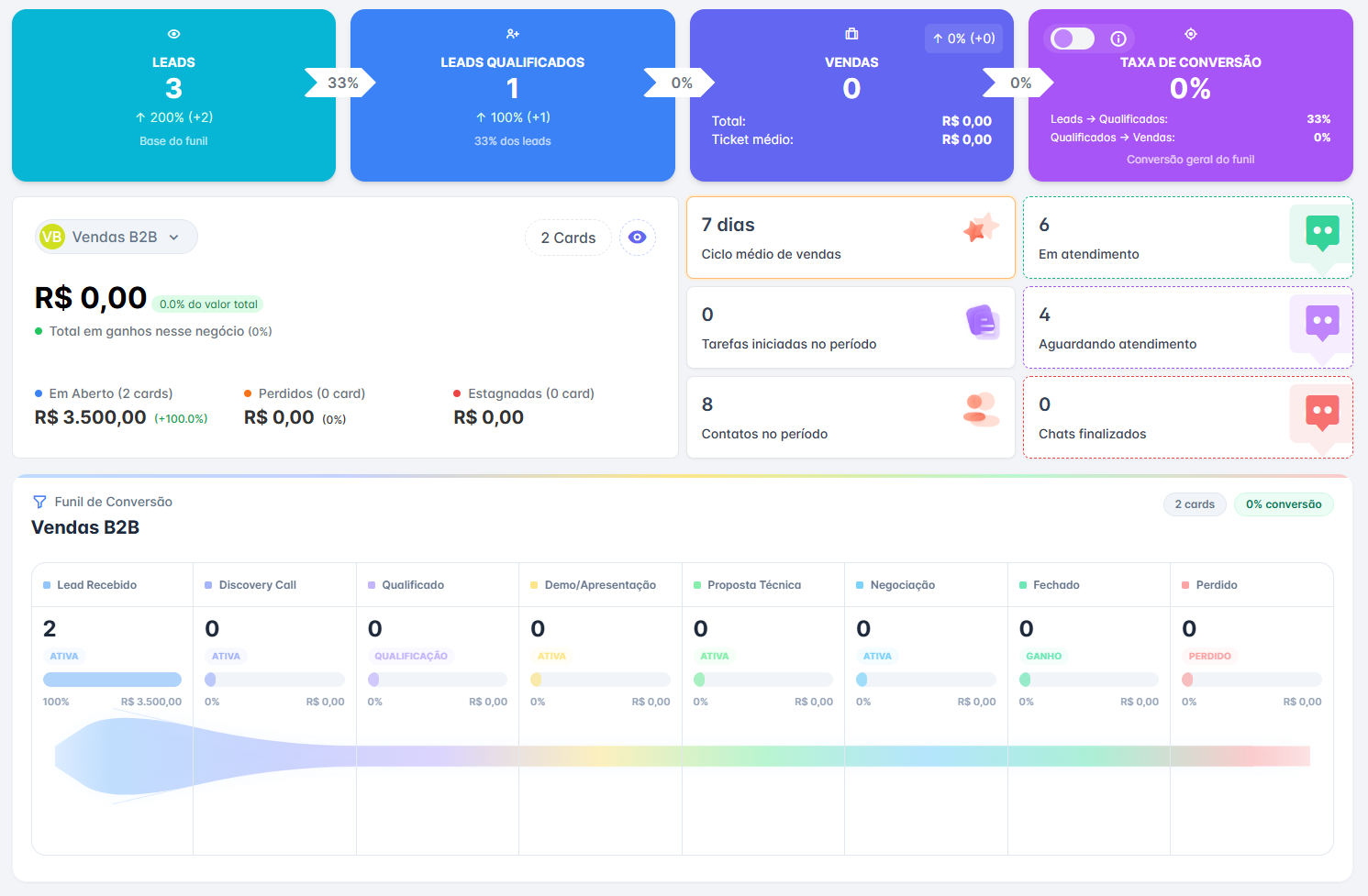Click the eye icon in Leads card
Viewport: 1368px width, 896px height.
point(173,34)
